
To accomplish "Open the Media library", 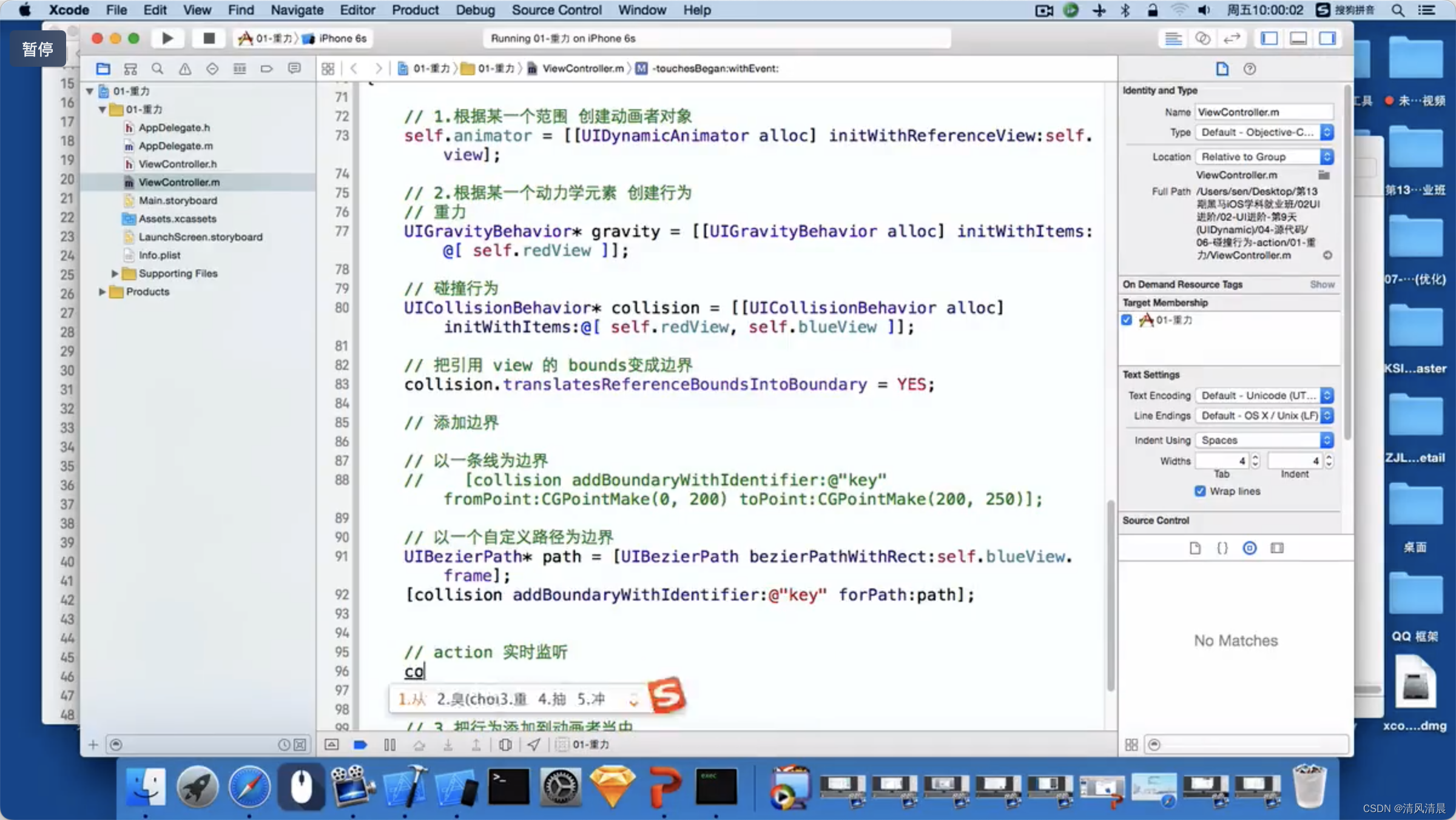I will point(1277,548).
